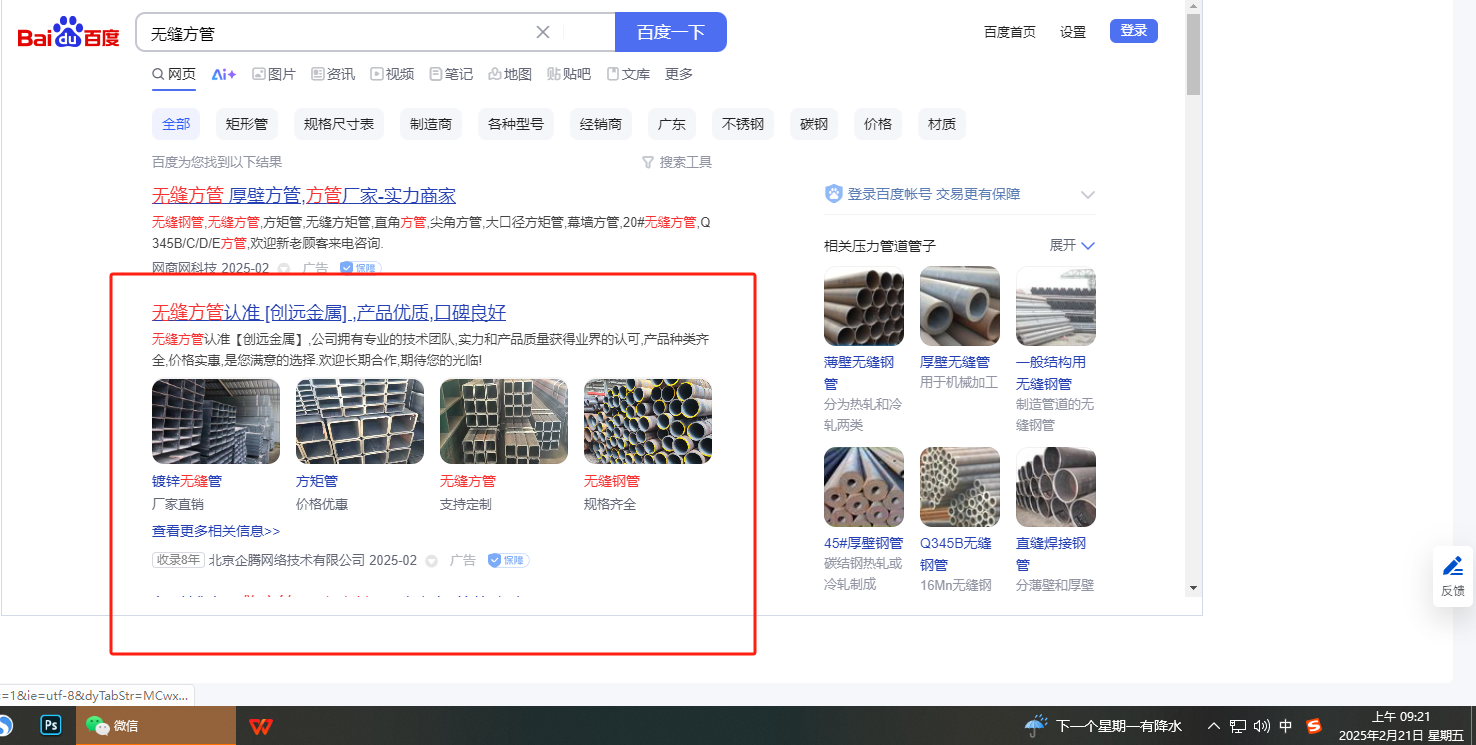1476x745 pixels.
Task: Open the 薄壁无缝钢管 thumbnail image
Action: pyautogui.click(x=864, y=306)
